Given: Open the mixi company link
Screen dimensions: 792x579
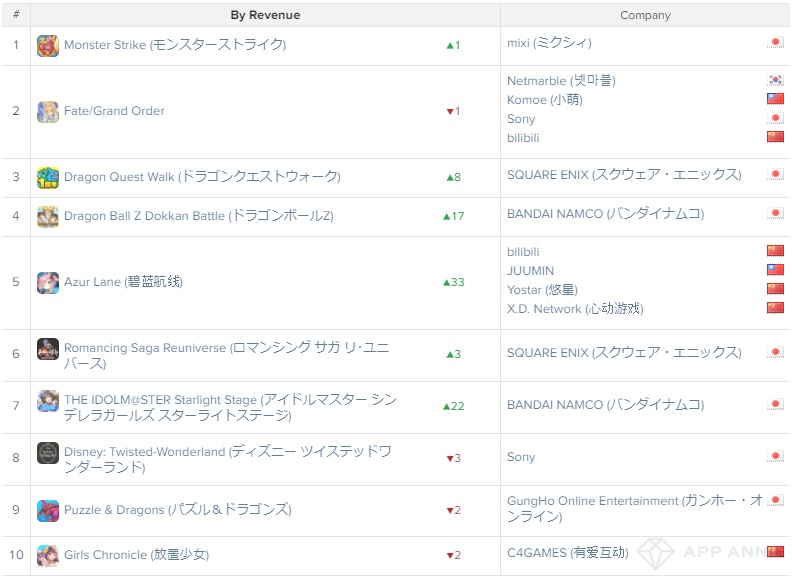Looking at the screenshot, I should pos(549,43).
